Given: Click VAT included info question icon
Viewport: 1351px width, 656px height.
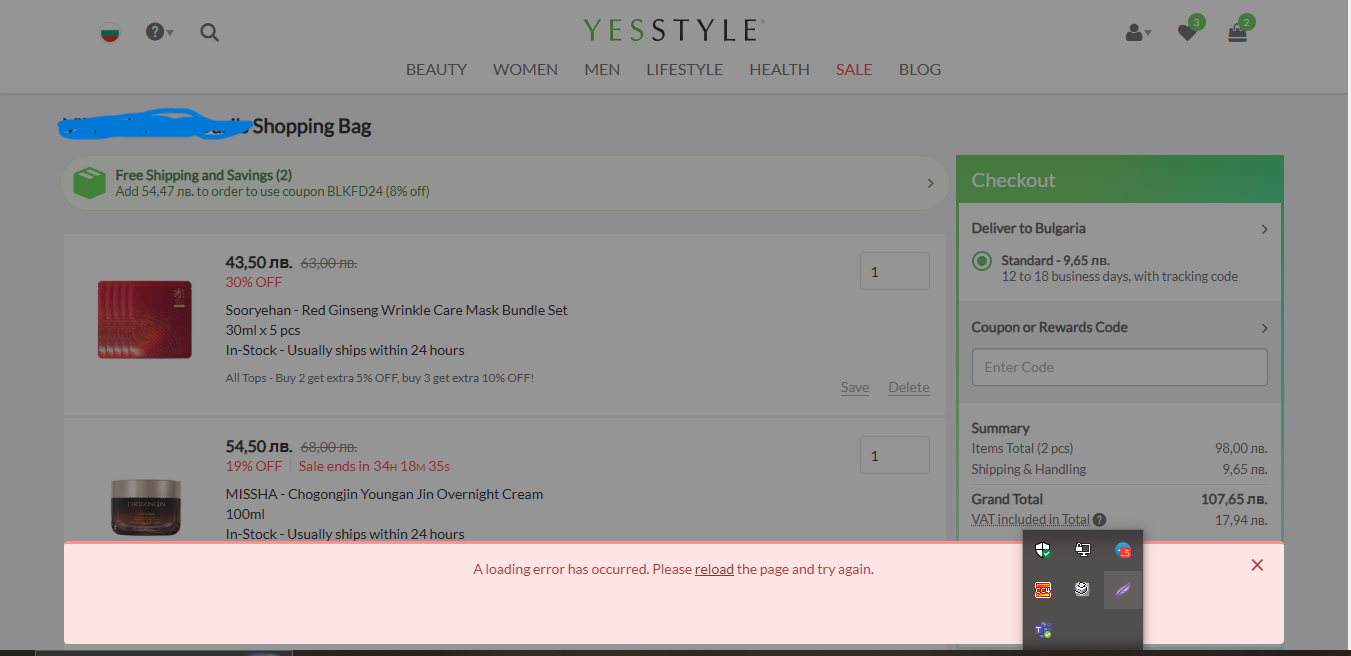Looking at the screenshot, I should pos(1100,520).
